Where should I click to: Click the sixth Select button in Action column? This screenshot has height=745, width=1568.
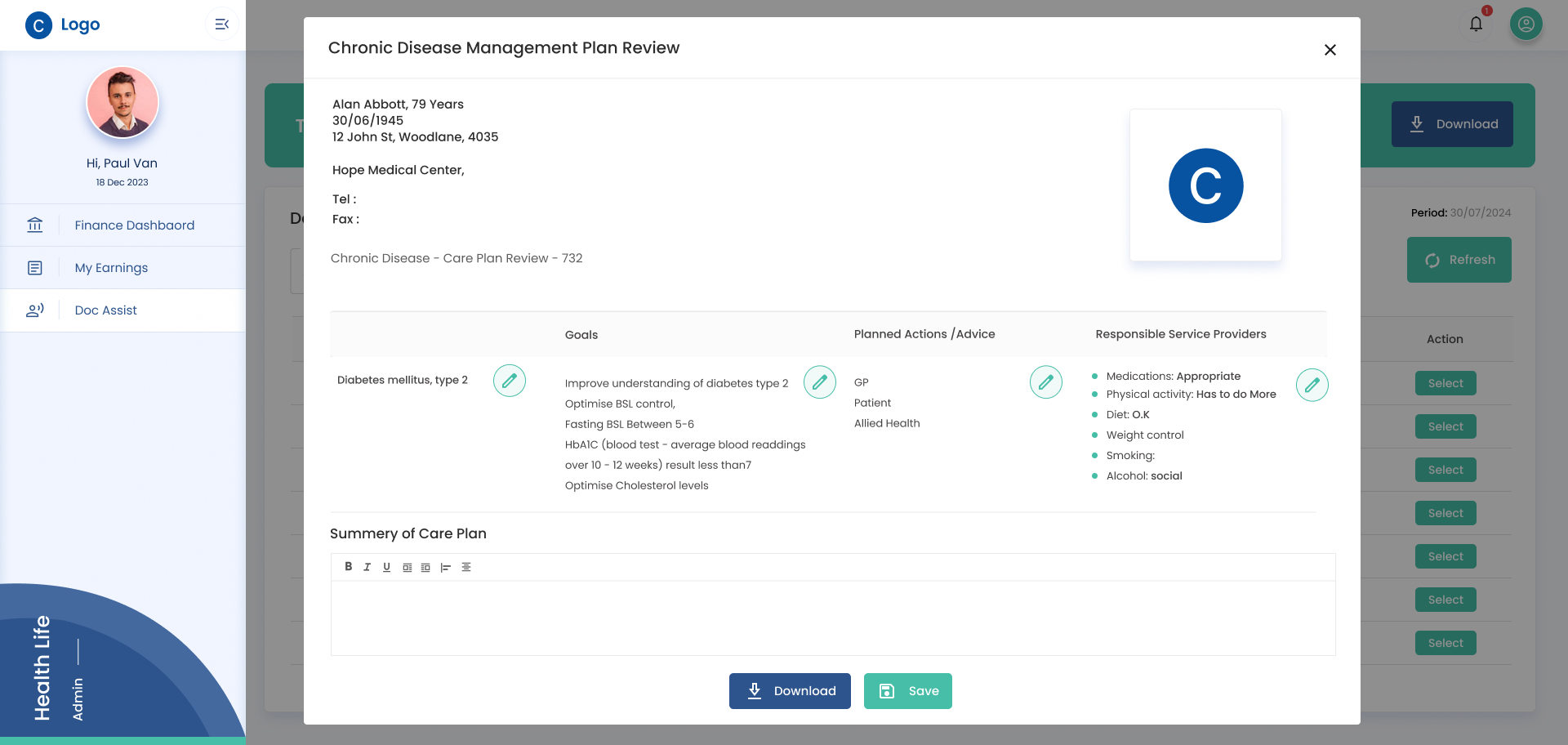[x=1445, y=600]
